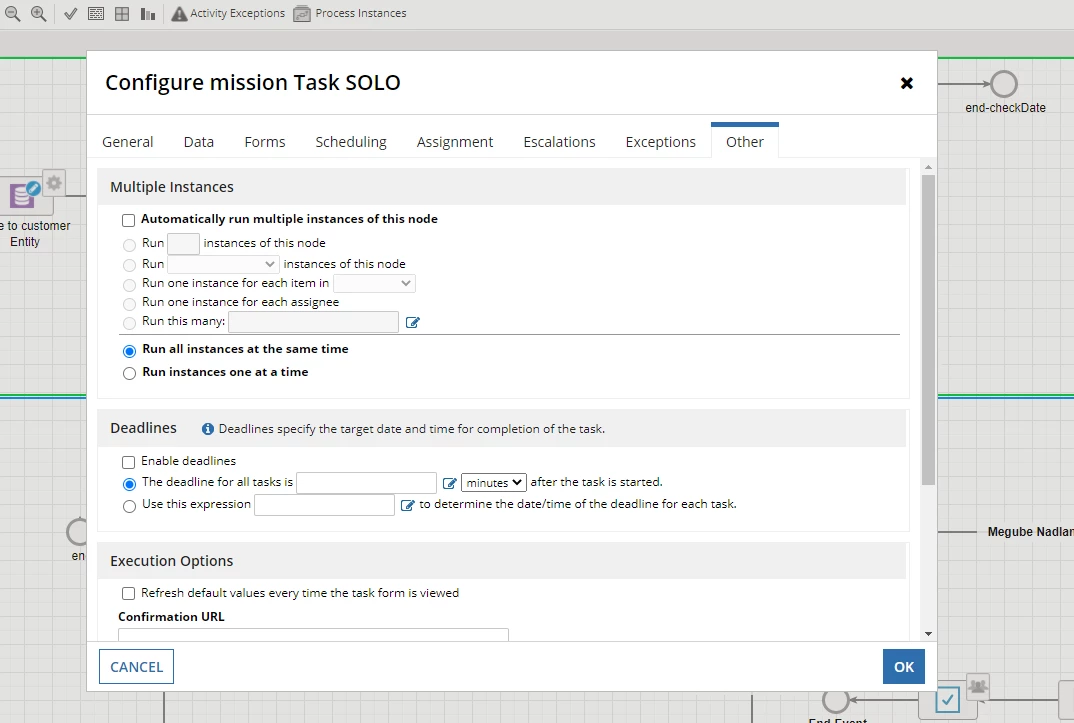Open the Run instances count dropdown
This screenshot has width=1074, height=723.
(x=223, y=264)
